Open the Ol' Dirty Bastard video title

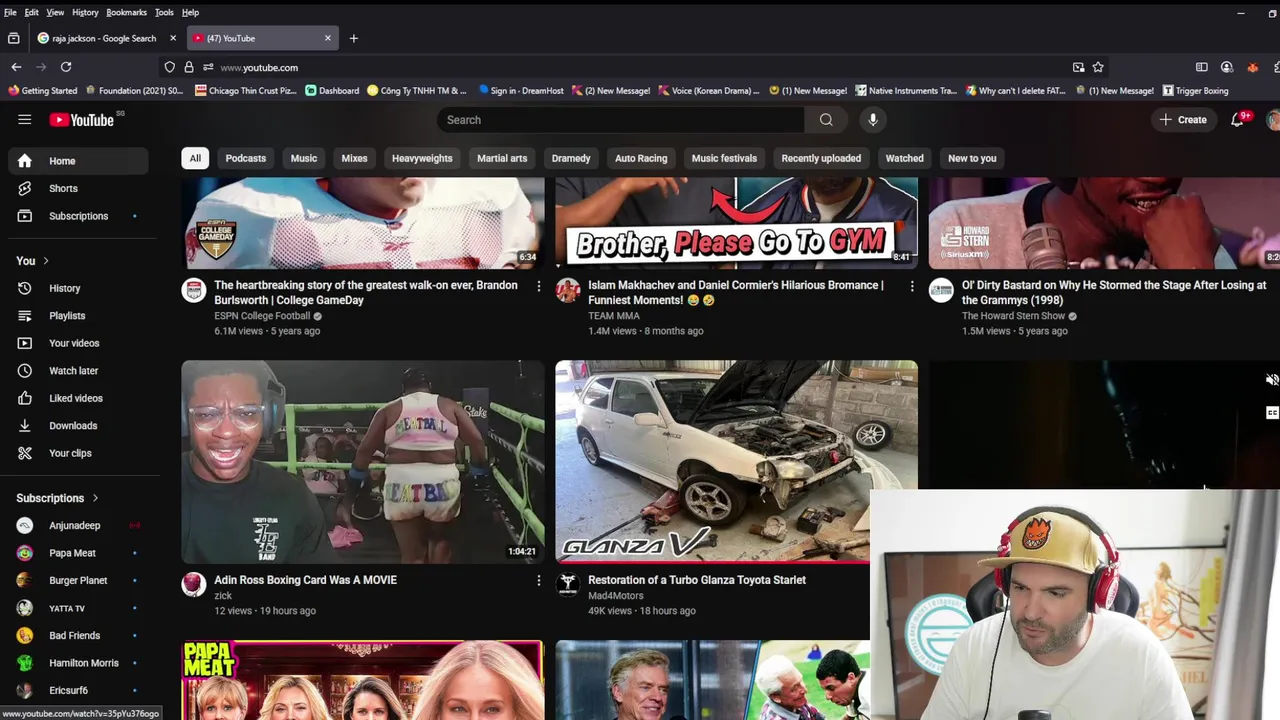[x=1114, y=292]
